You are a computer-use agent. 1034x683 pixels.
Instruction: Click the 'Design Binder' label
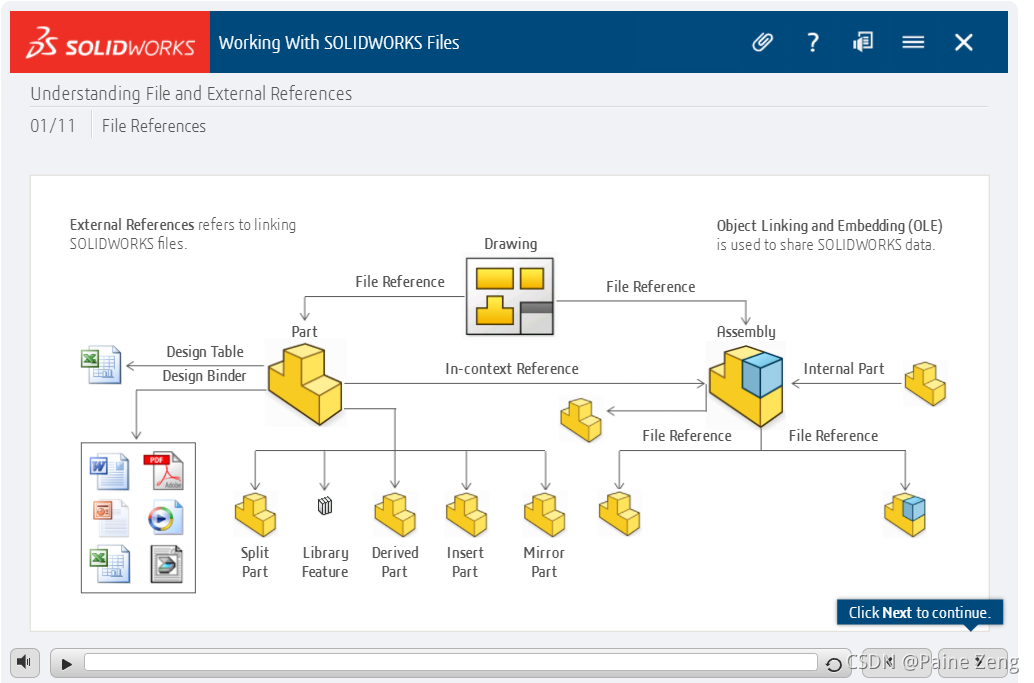[x=204, y=376]
